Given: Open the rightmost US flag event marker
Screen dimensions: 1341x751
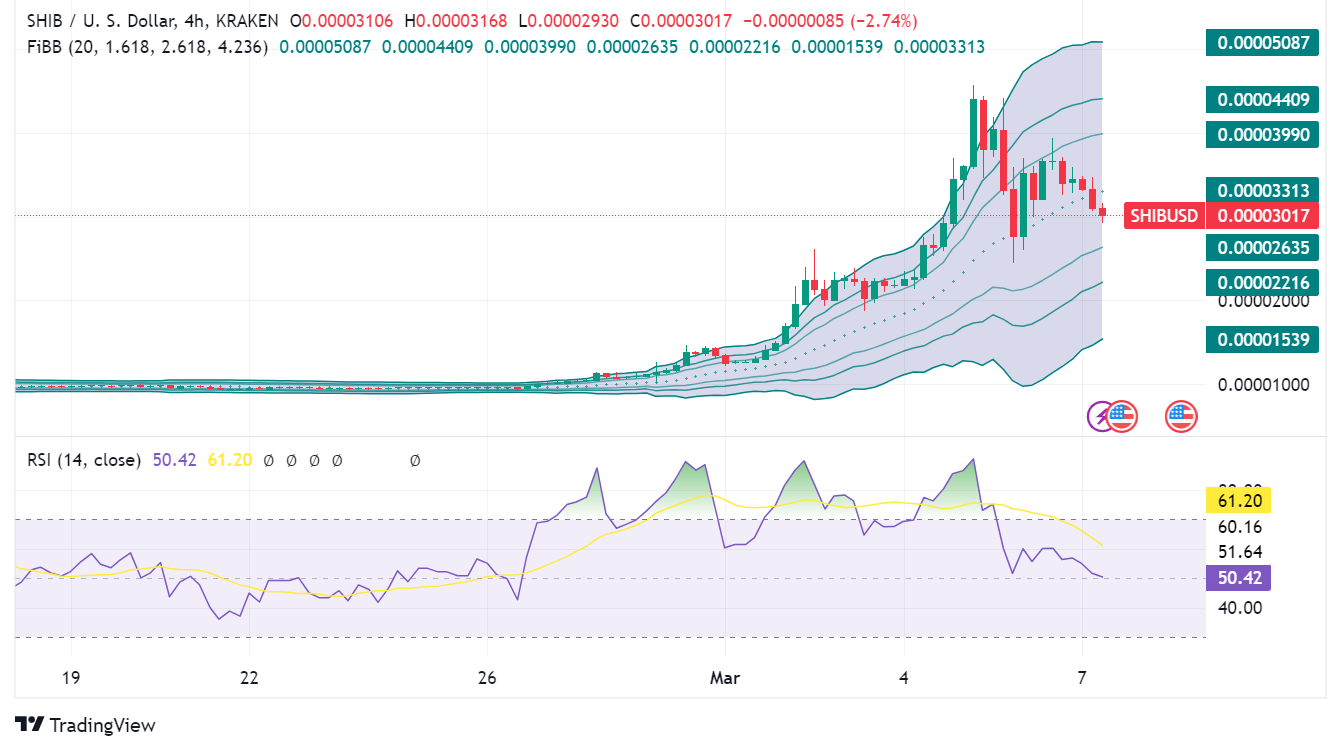Looking at the screenshot, I should point(1183,416).
